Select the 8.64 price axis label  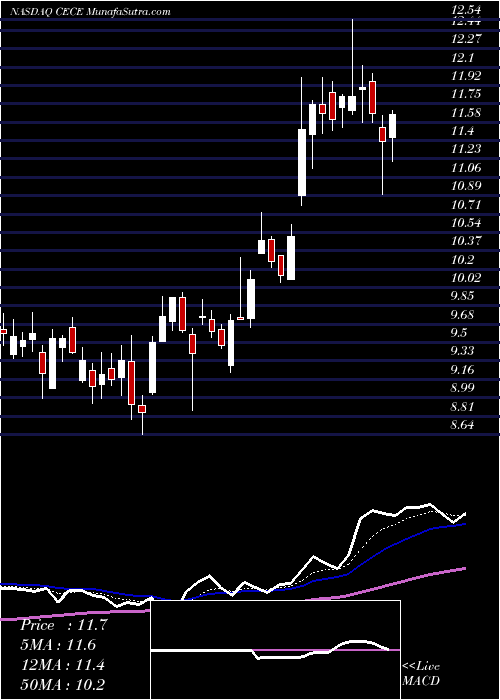click(462, 425)
